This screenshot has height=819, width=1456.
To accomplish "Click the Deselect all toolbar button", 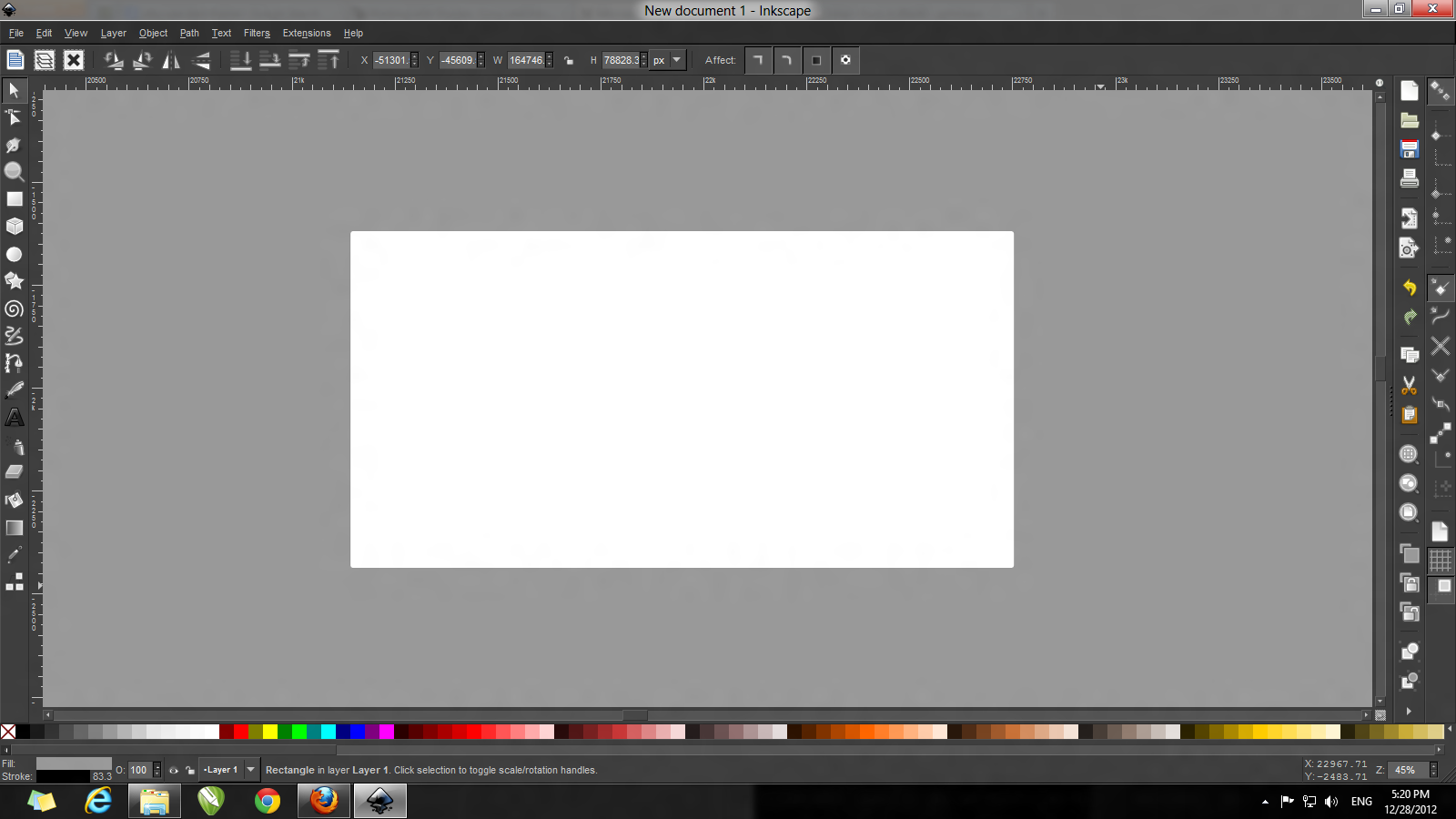I will (74, 61).
